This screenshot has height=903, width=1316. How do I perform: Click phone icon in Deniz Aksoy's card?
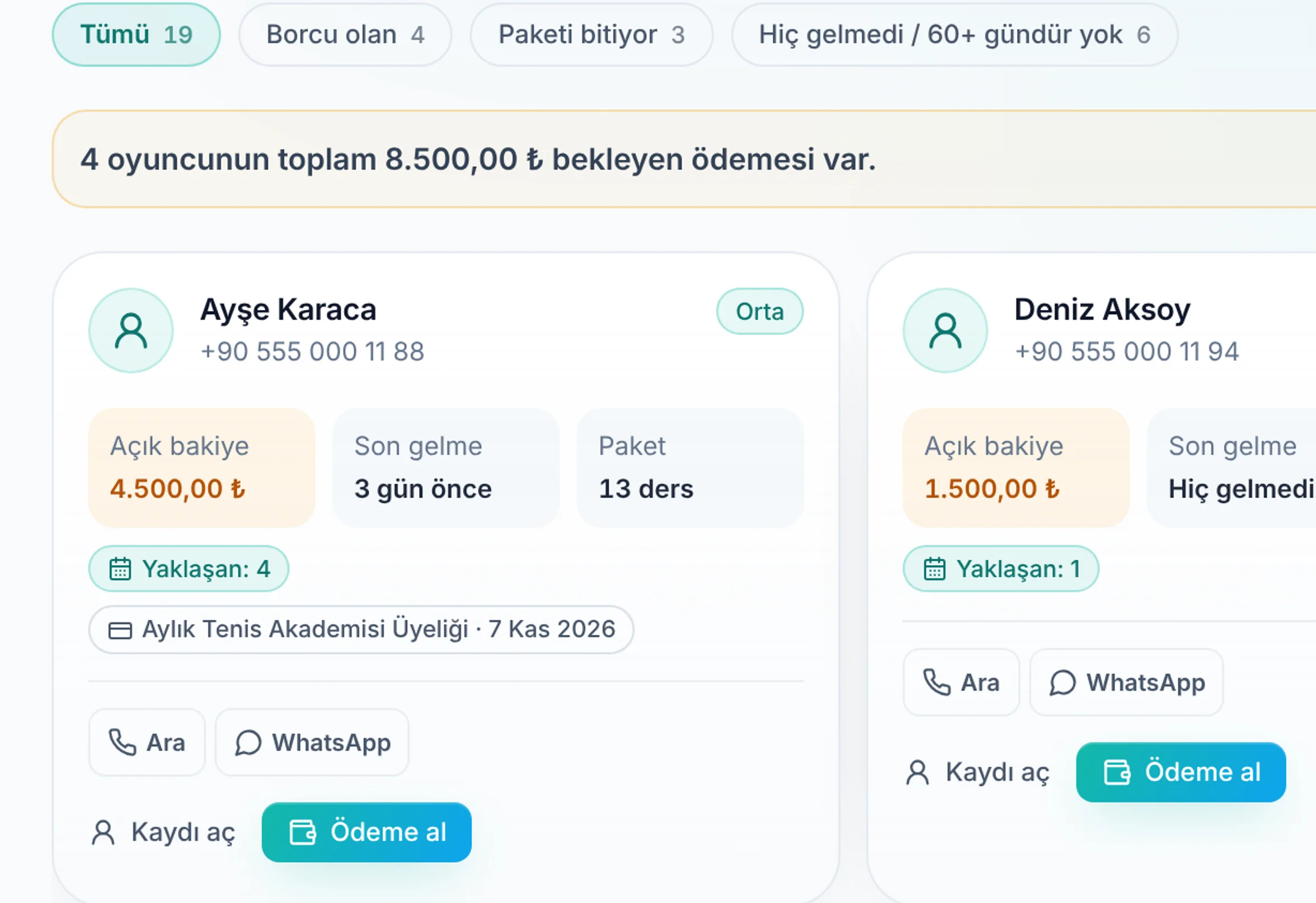pyautogui.click(x=937, y=682)
